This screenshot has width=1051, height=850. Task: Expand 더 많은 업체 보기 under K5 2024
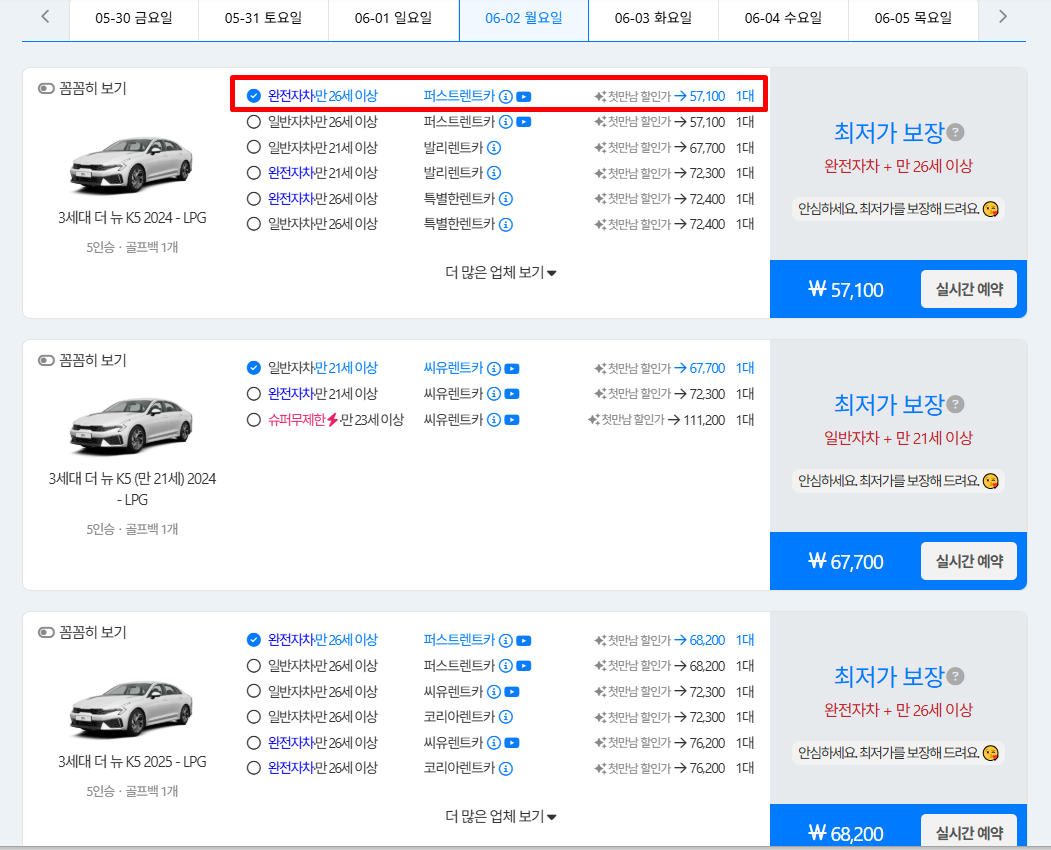pos(501,273)
